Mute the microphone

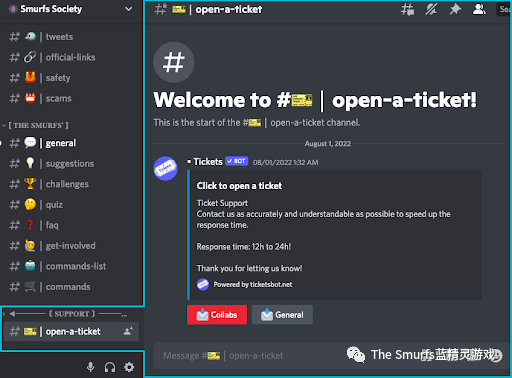[90, 367]
